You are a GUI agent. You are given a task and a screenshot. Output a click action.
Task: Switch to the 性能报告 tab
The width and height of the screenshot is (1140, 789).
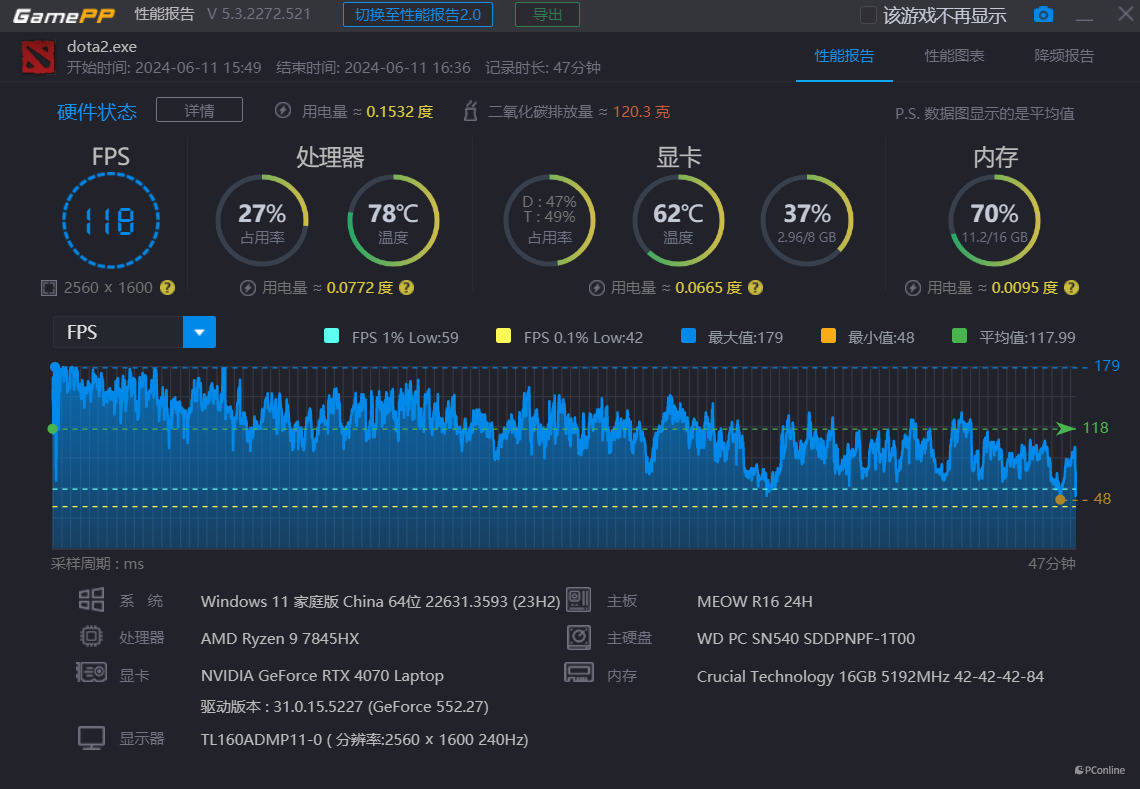point(844,56)
